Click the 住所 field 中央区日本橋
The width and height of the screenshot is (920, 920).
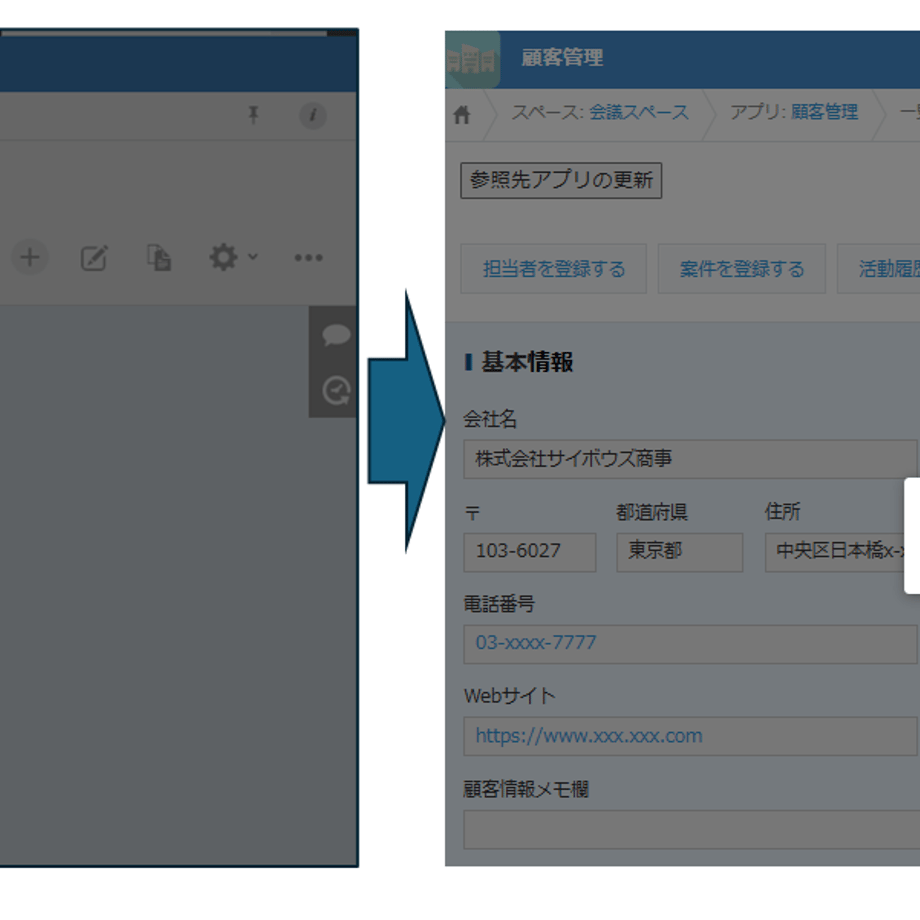(x=835, y=552)
